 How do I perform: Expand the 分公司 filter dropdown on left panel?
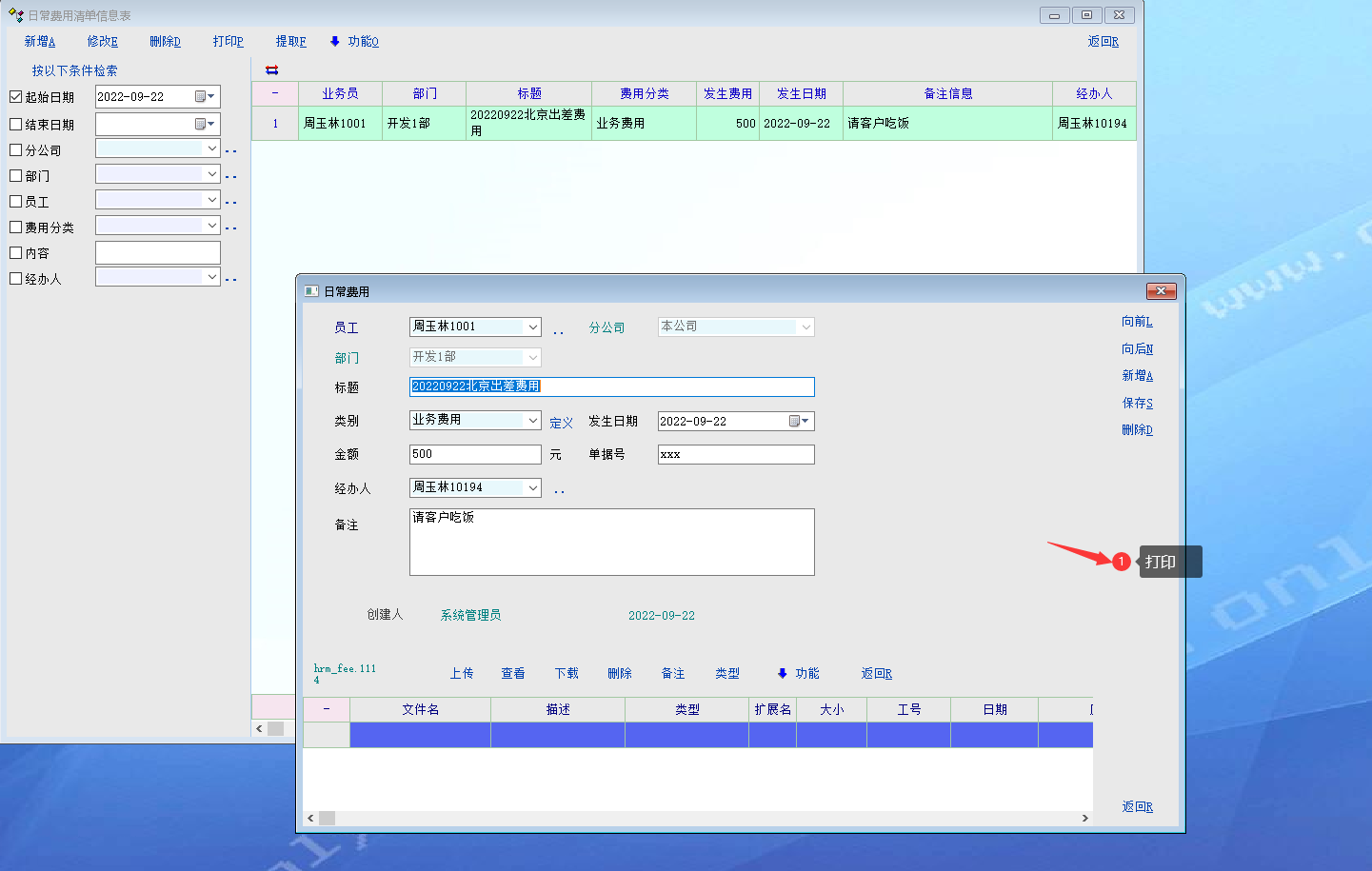[x=211, y=149]
